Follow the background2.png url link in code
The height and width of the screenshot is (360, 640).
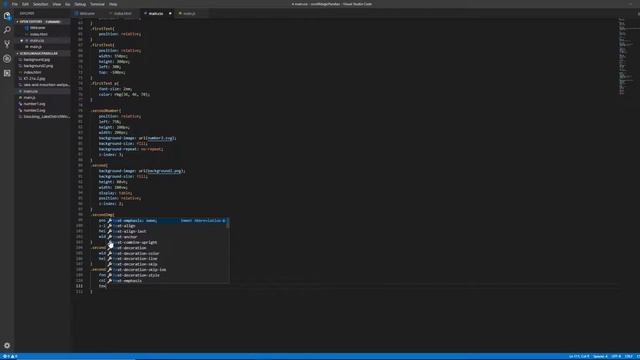tap(164, 171)
